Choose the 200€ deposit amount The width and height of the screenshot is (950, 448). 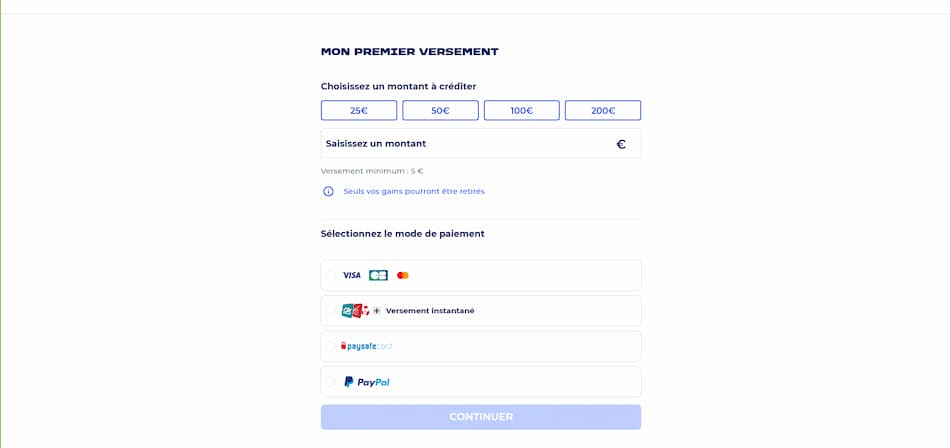click(603, 110)
